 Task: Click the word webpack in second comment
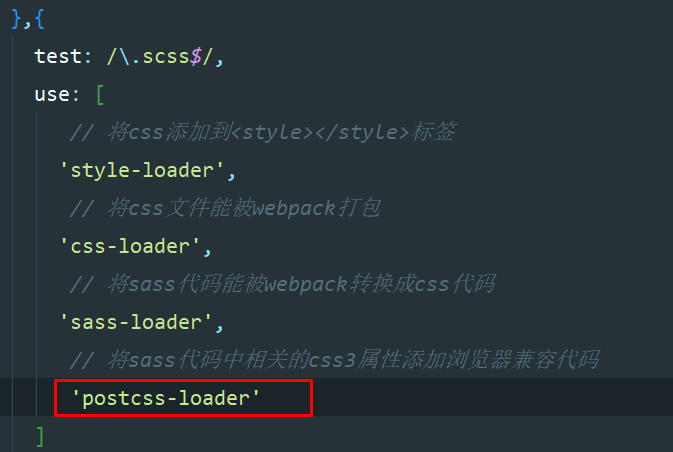[x=294, y=209]
